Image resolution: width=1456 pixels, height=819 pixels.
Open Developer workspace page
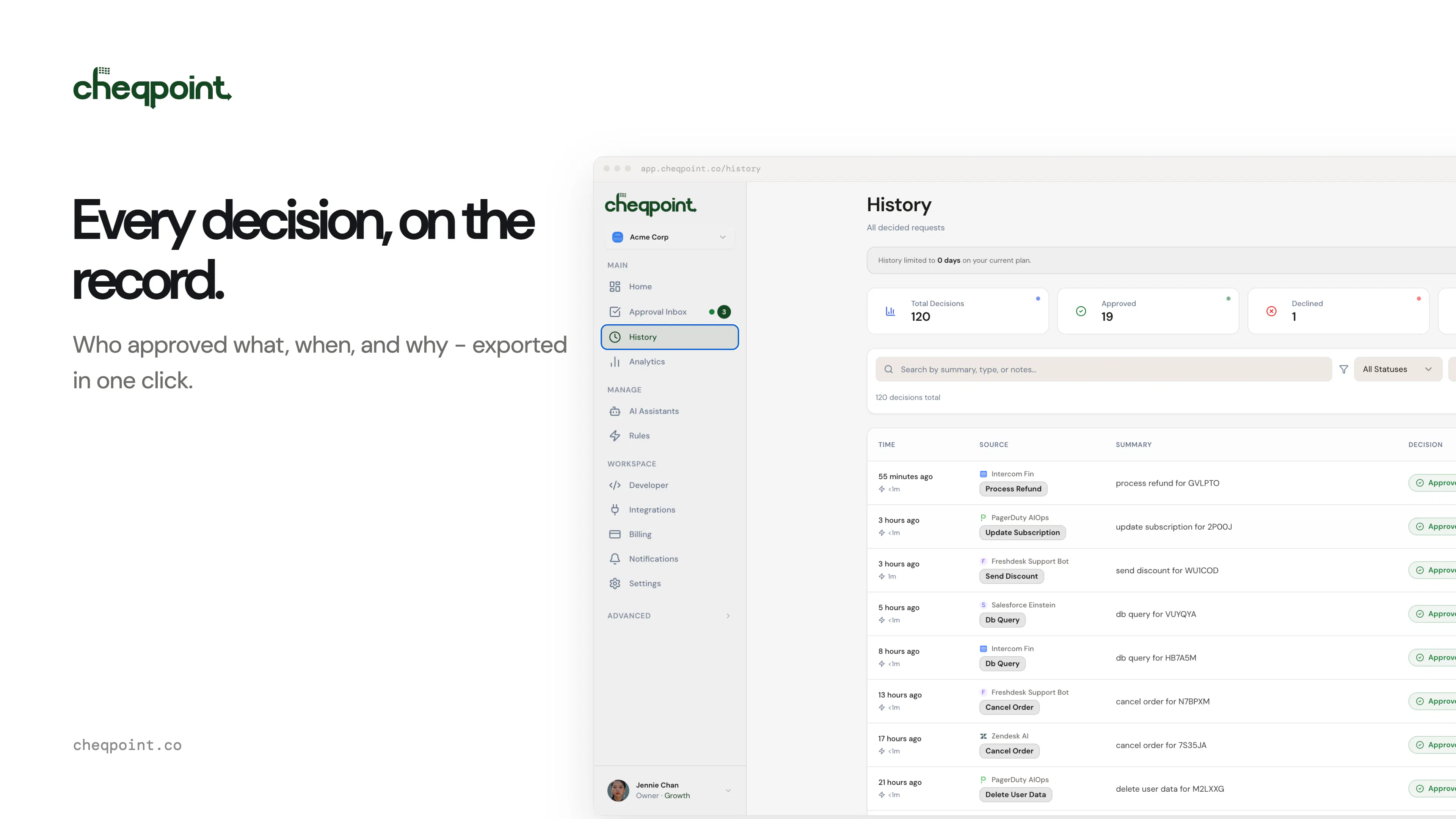tap(669, 485)
